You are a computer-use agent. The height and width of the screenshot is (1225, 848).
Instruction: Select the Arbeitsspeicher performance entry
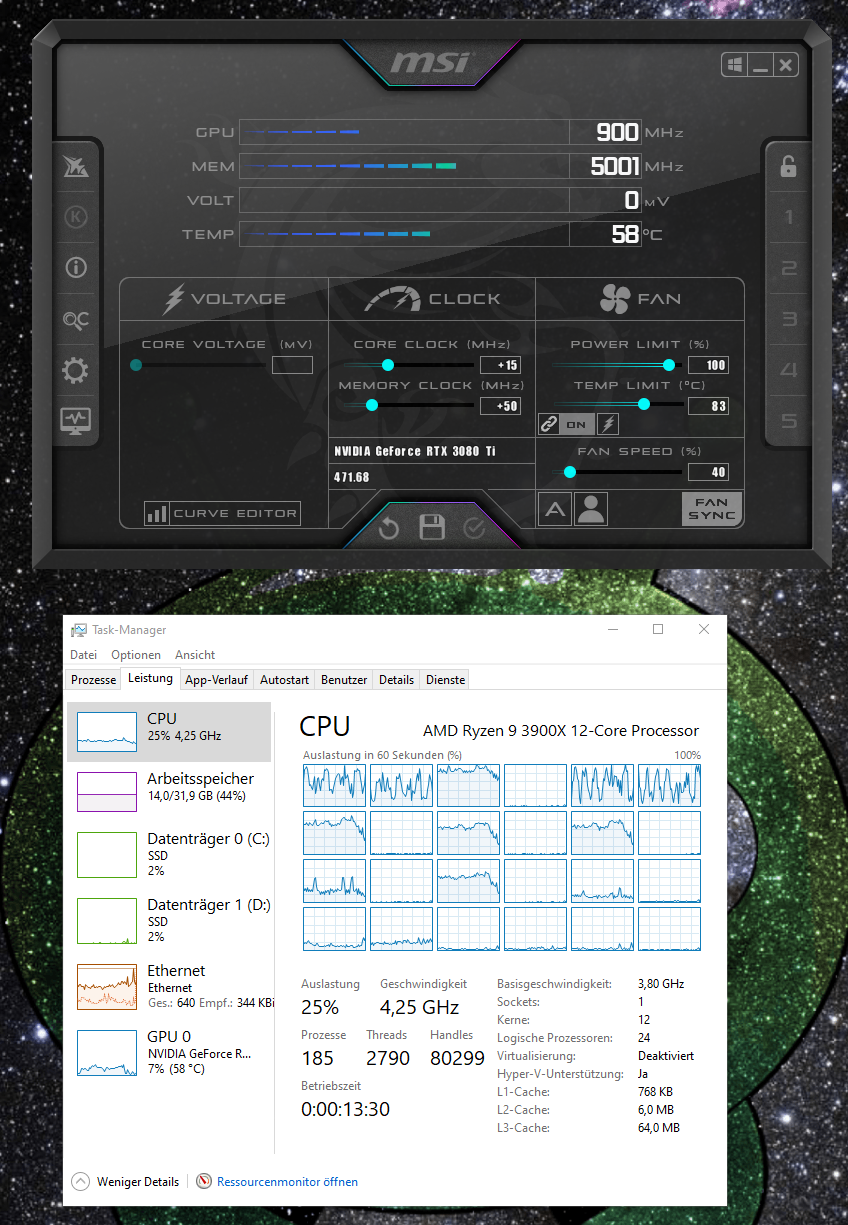click(169, 791)
